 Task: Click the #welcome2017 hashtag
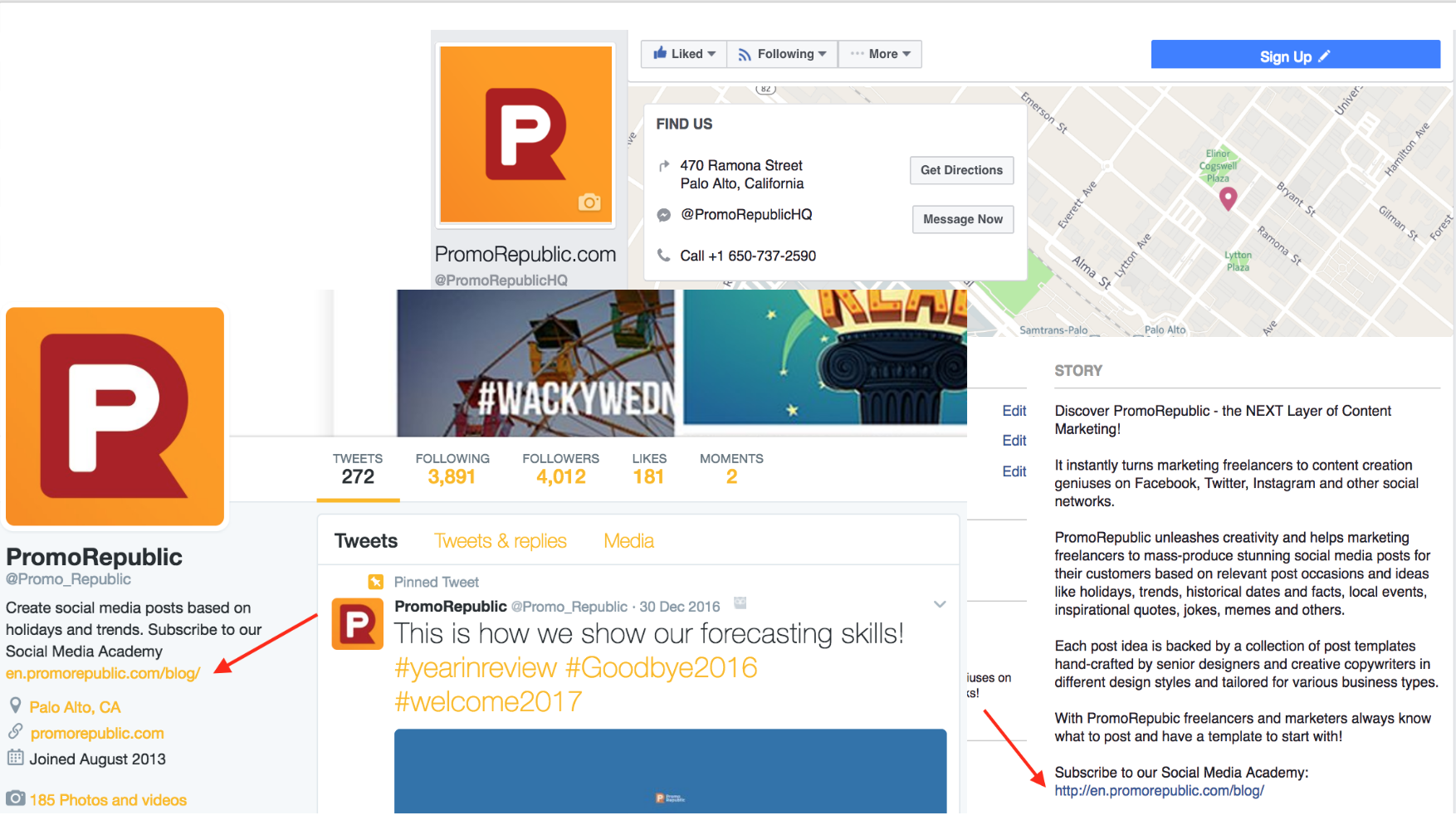[488, 702]
